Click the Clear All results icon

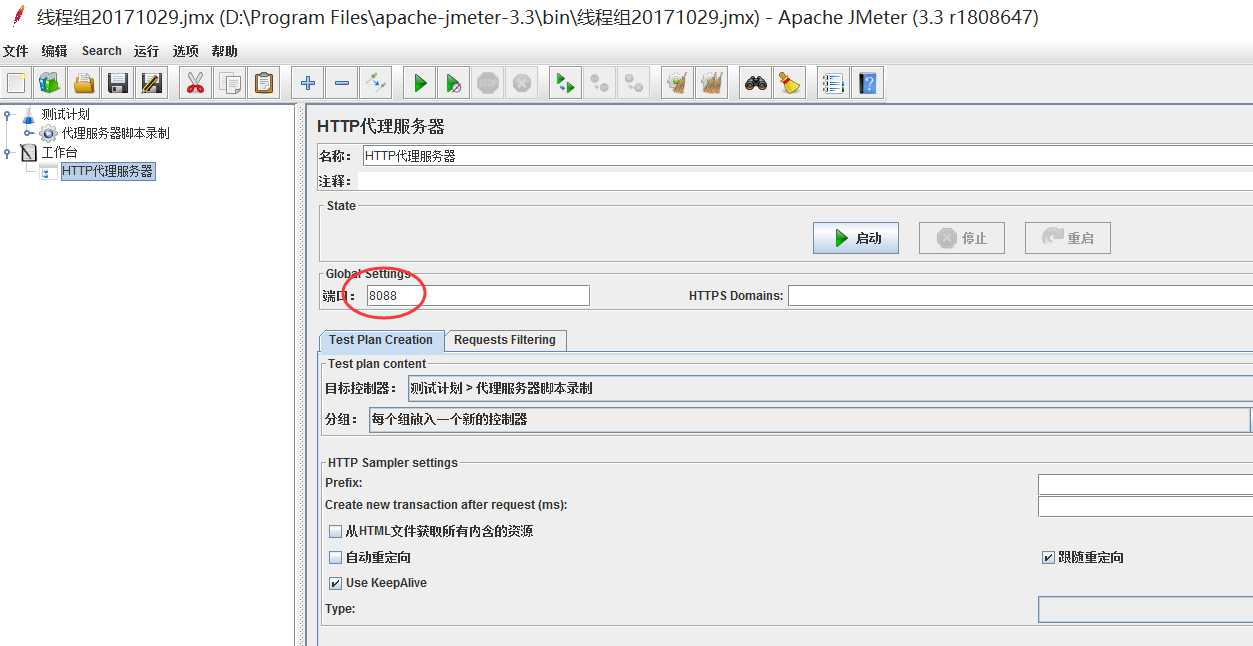tap(712, 83)
